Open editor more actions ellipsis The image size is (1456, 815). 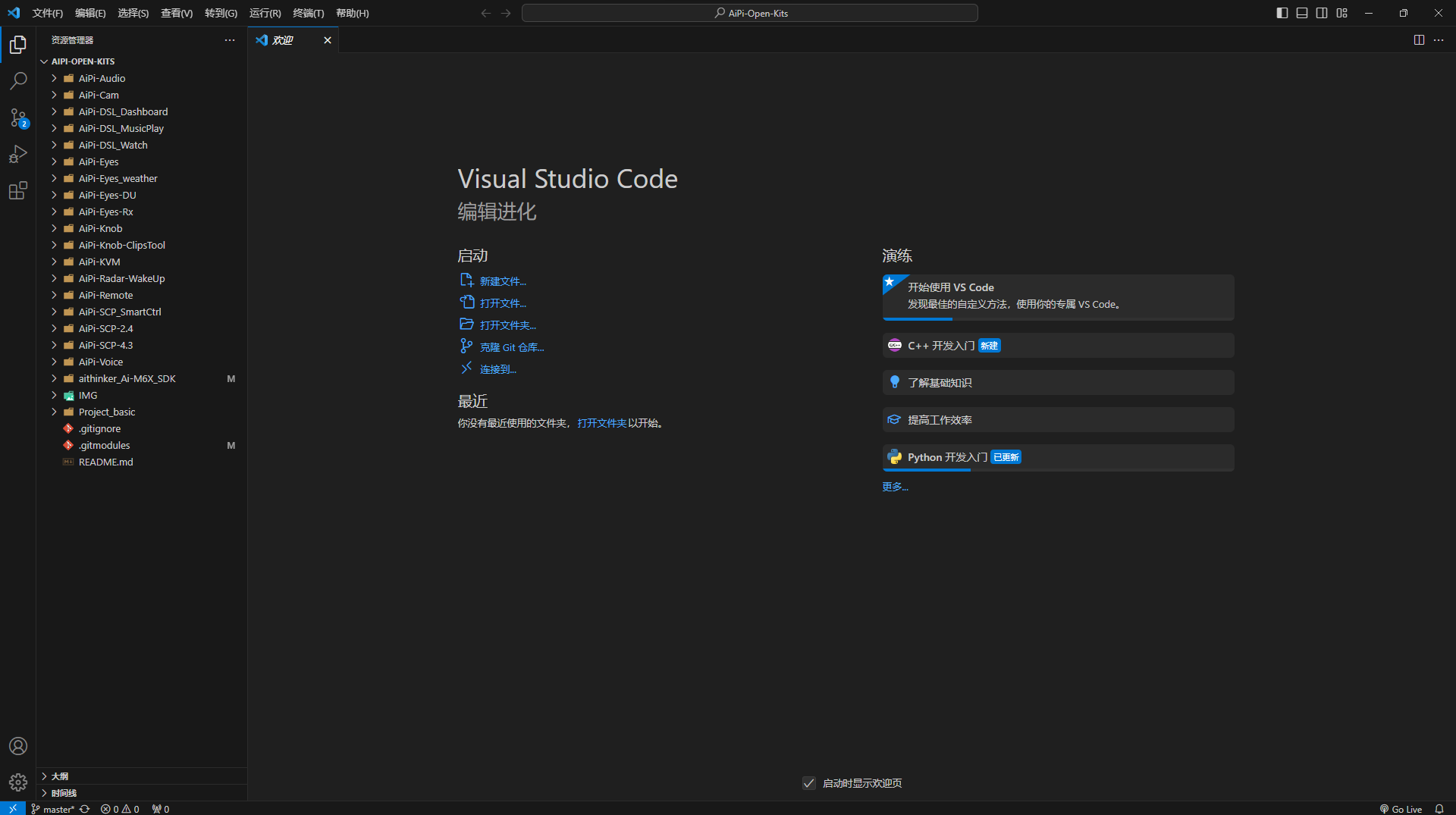[x=1439, y=40]
